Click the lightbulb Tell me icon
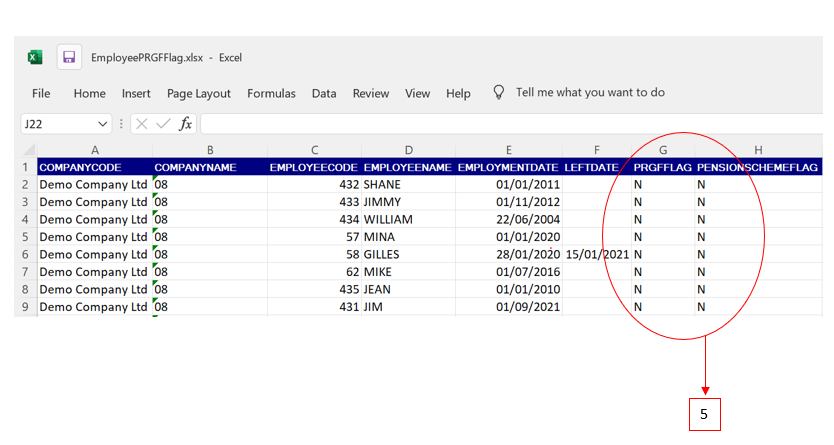This screenshot has width=834, height=445. click(x=498, y=92)
